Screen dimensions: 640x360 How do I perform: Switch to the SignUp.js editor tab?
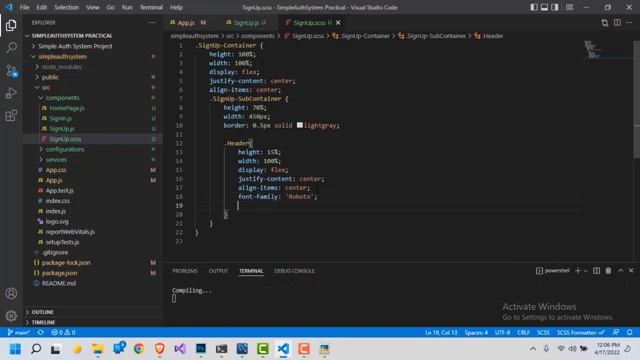click(246, 22)
